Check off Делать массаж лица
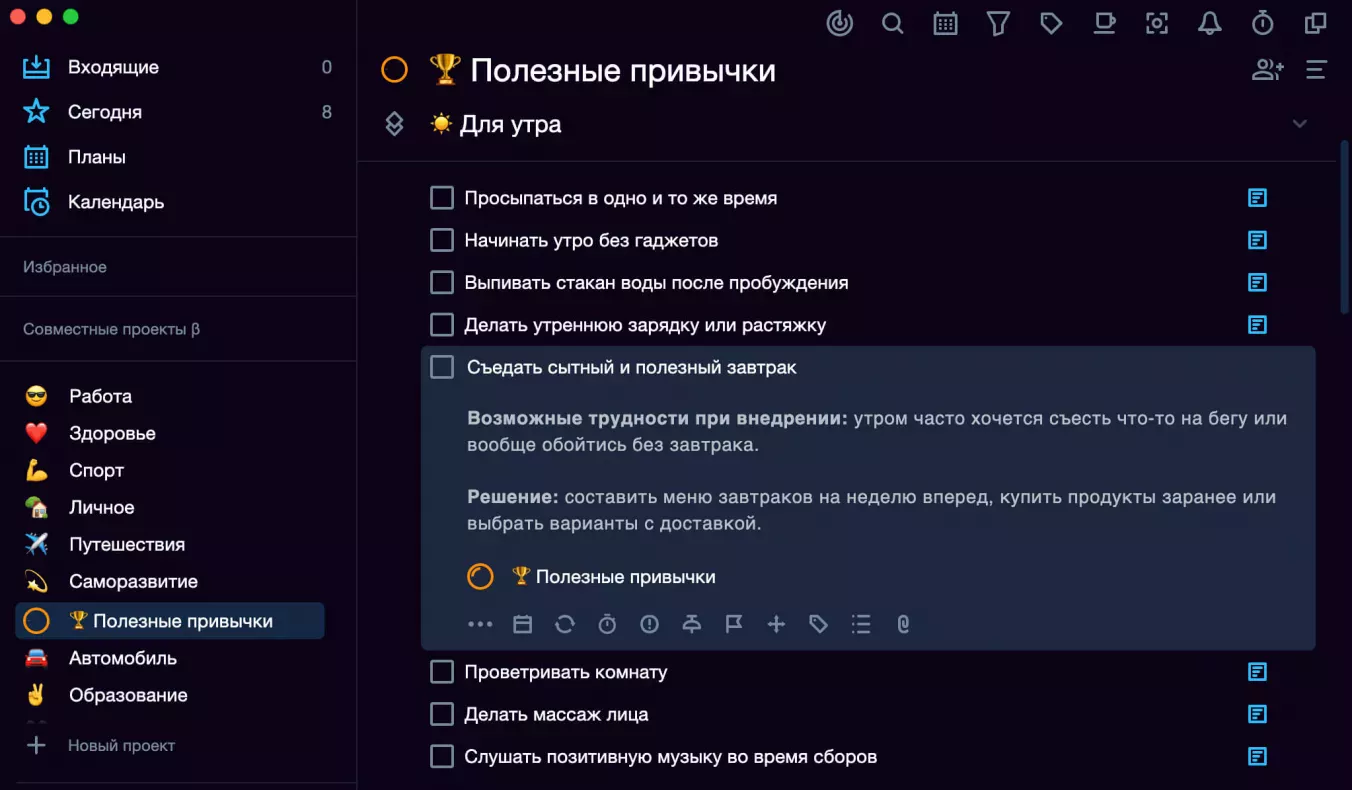Screen dimensions: 1352x790 point(442,714)
